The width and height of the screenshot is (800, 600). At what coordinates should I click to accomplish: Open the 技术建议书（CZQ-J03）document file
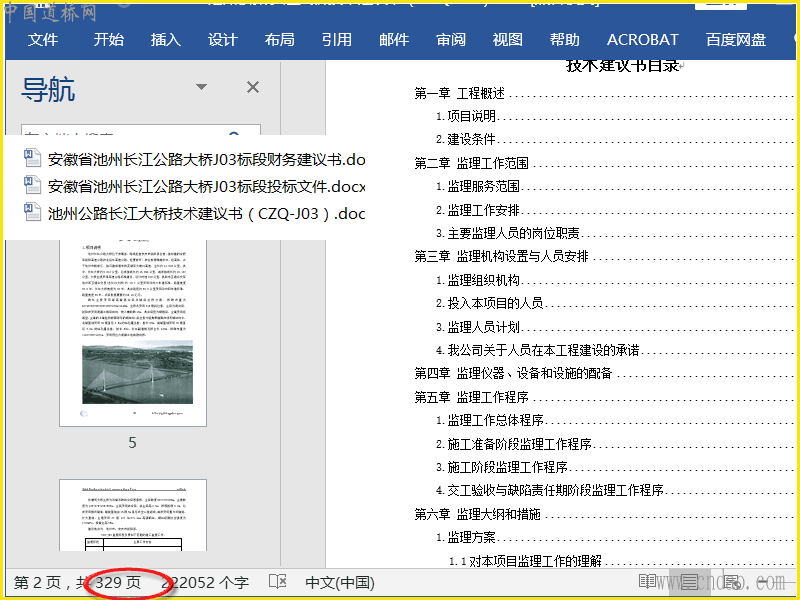(206, 213)
